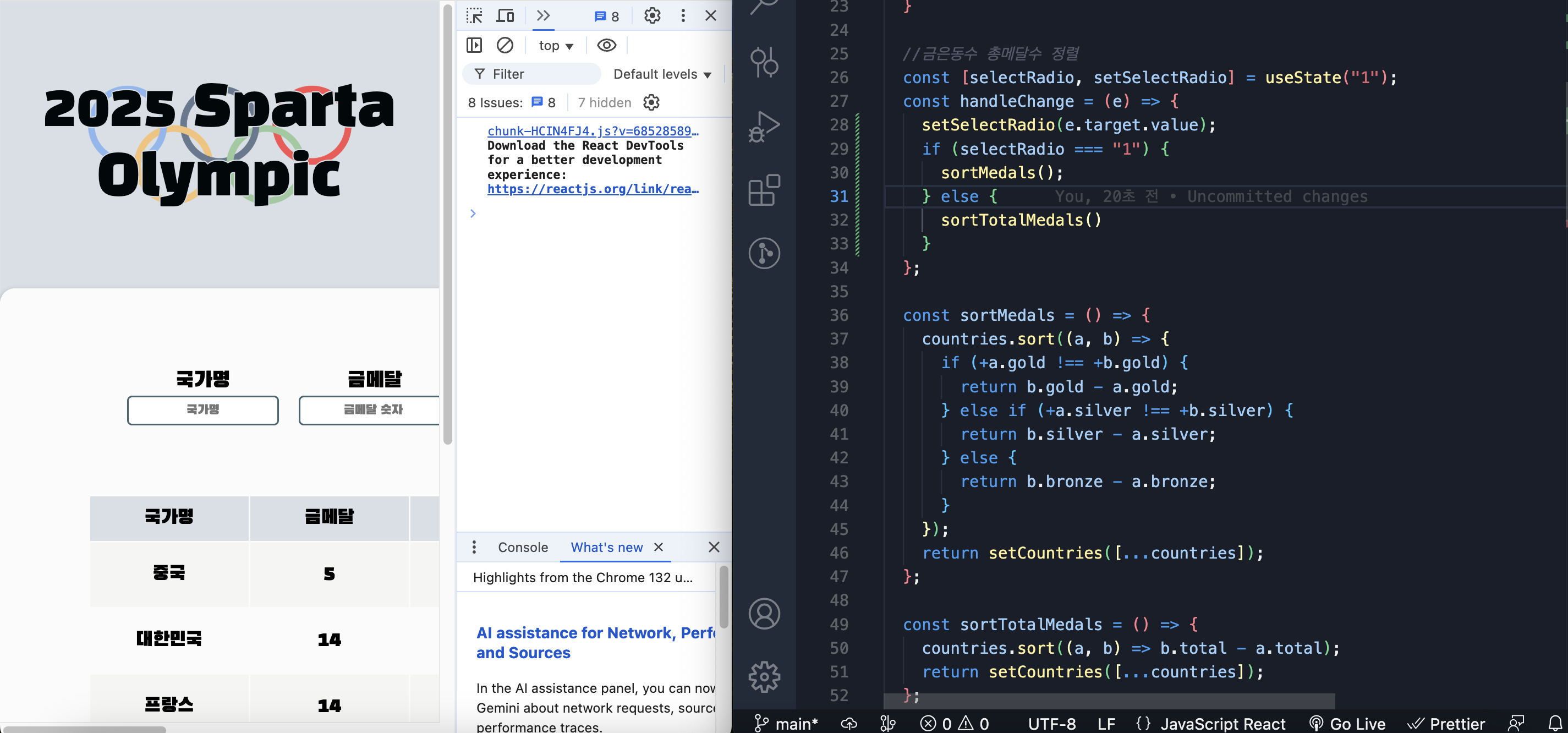
Task: Expand Default levels dropdown
Action: pyautogui.click(x=662, y=74)
